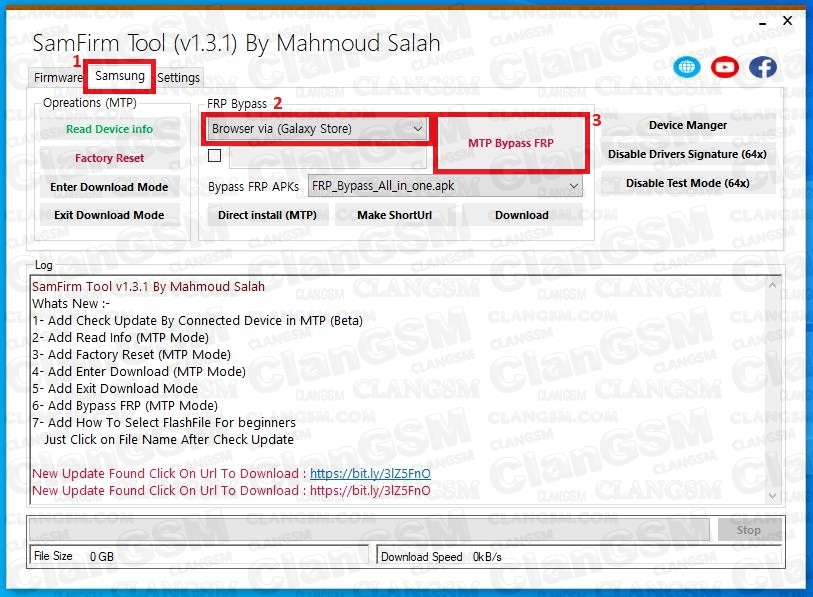The height and width of the screenshot is (597, 813).
Task: Open the Settings tab
Action: 178,78
